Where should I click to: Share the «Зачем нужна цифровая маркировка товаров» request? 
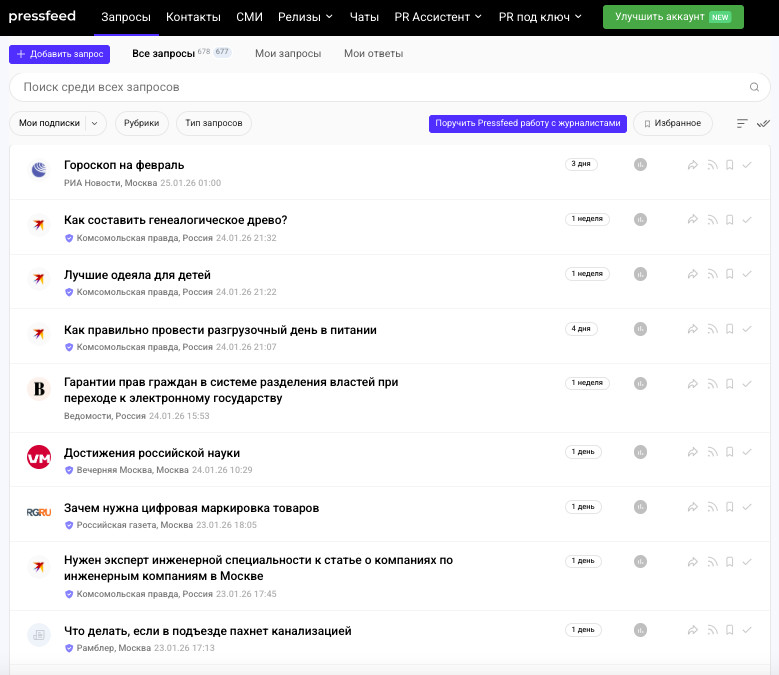[692, 507]
